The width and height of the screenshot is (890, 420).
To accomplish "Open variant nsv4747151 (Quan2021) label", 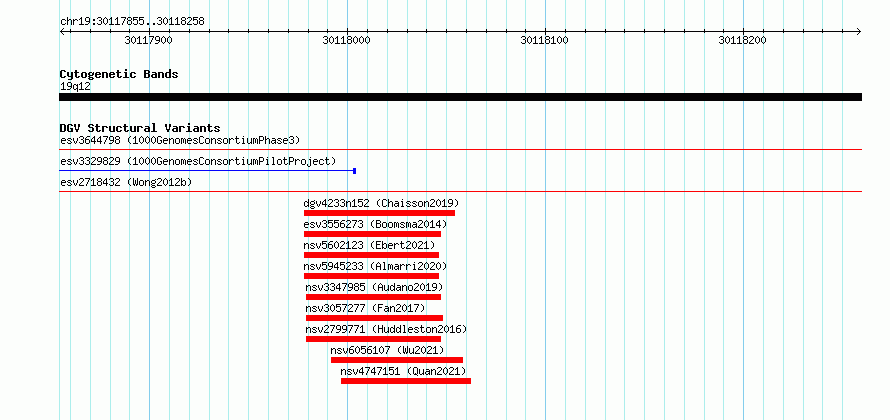I will click(403, 371).
